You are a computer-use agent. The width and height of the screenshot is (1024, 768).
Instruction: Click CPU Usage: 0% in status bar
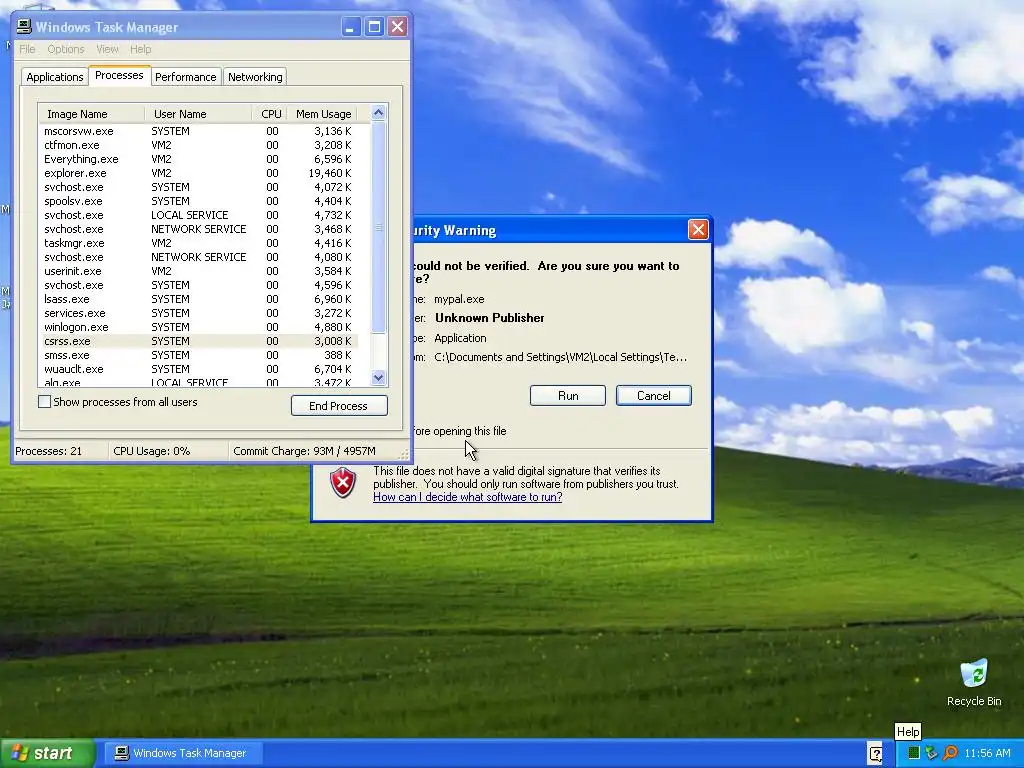(x=152, y=451)
